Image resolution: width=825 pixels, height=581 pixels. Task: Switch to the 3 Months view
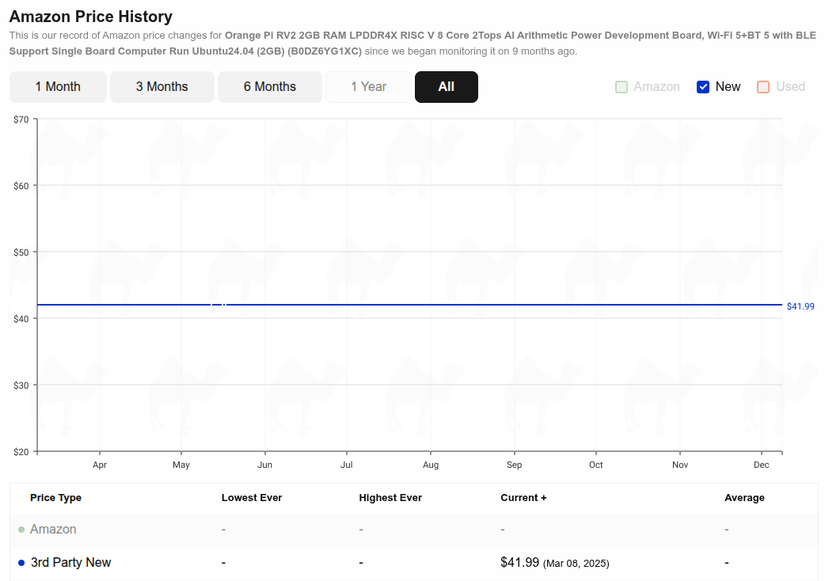tap(161, 87)
